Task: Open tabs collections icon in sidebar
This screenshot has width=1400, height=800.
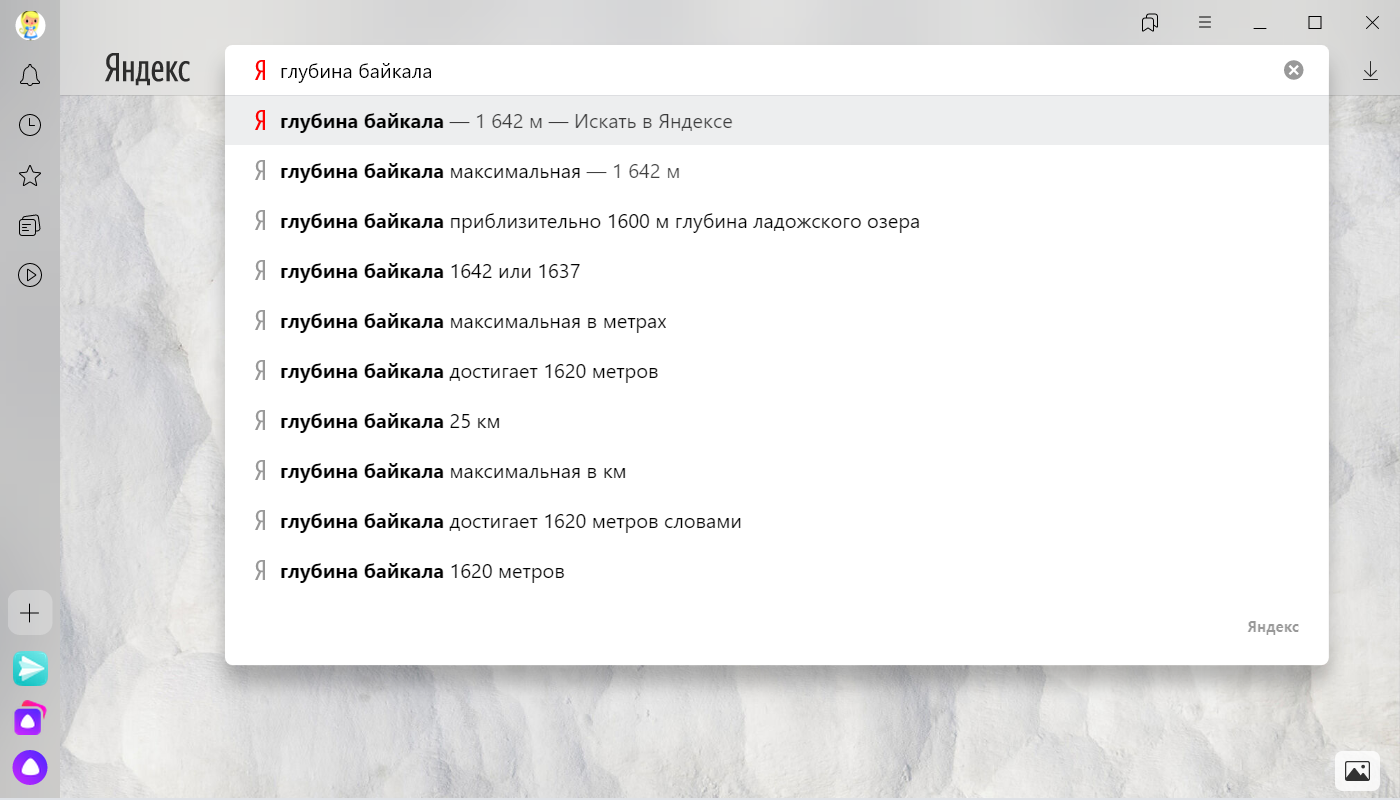Action: click(30, 226)
